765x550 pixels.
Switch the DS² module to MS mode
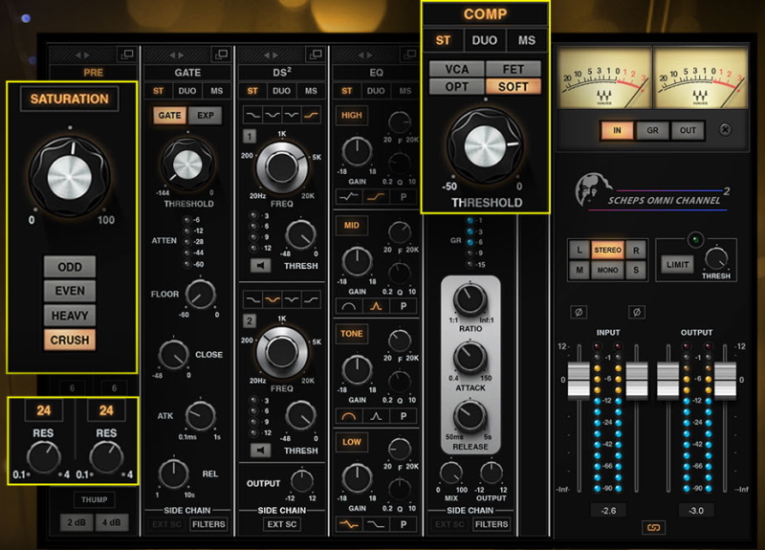(311, 91)
